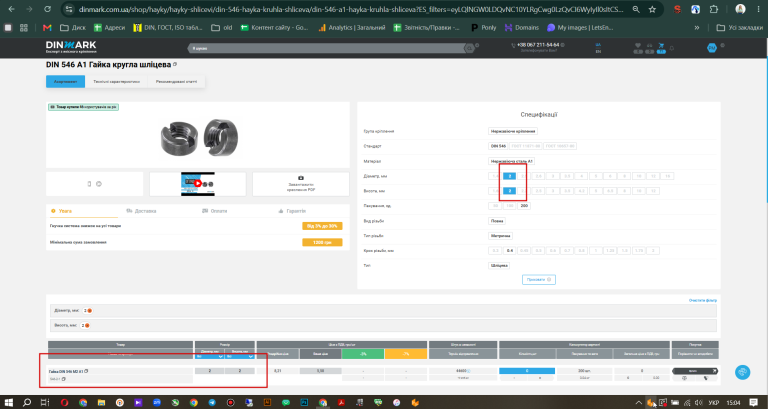Click the product photo of slotted nuts

tap(199, 138)
